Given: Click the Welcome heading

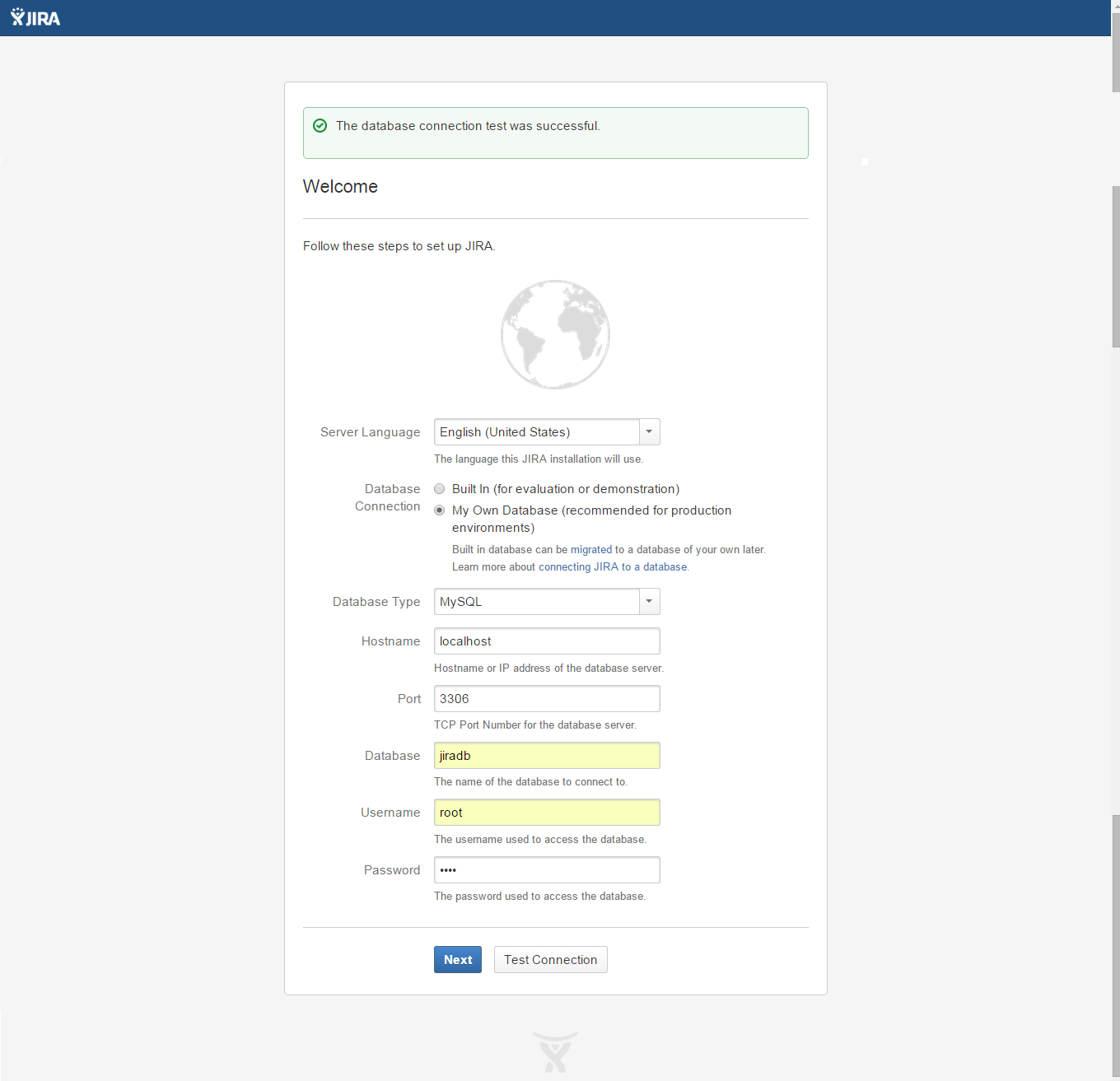Looking at the screenshot, I should pyautogui.click(x=340, y=187).
